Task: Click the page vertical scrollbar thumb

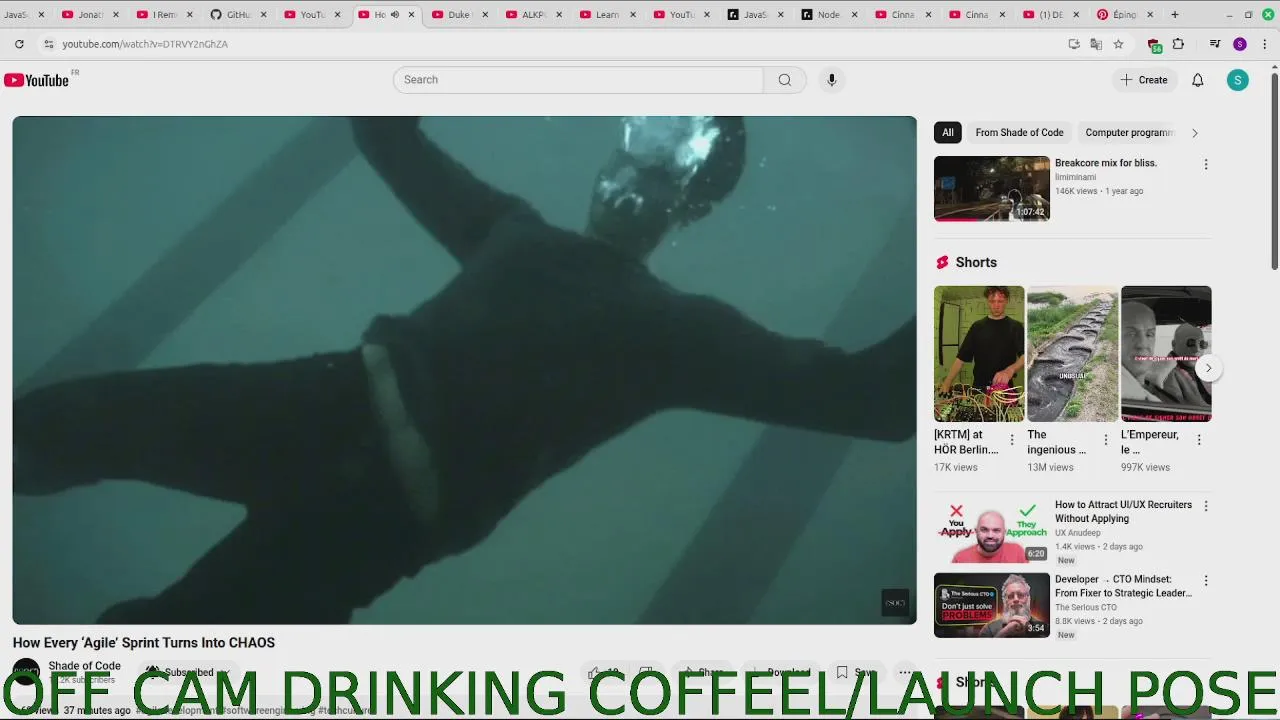Action: (1274, 170)
